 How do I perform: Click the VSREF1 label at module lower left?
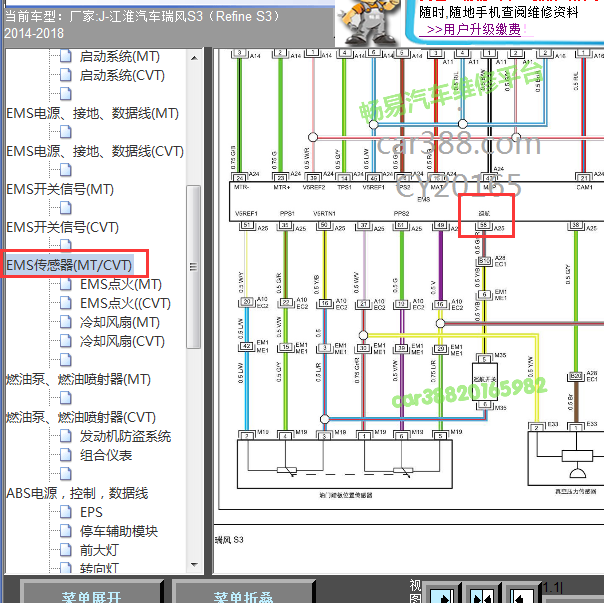pos(246,213)
